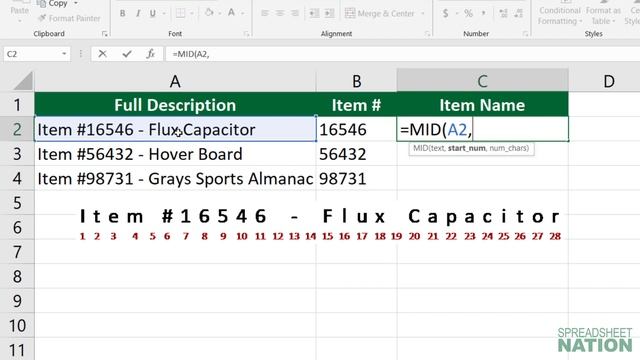The height and width of the screenshot is (360, 640).
Task: Click cell containing 16546
Action: 356,129
